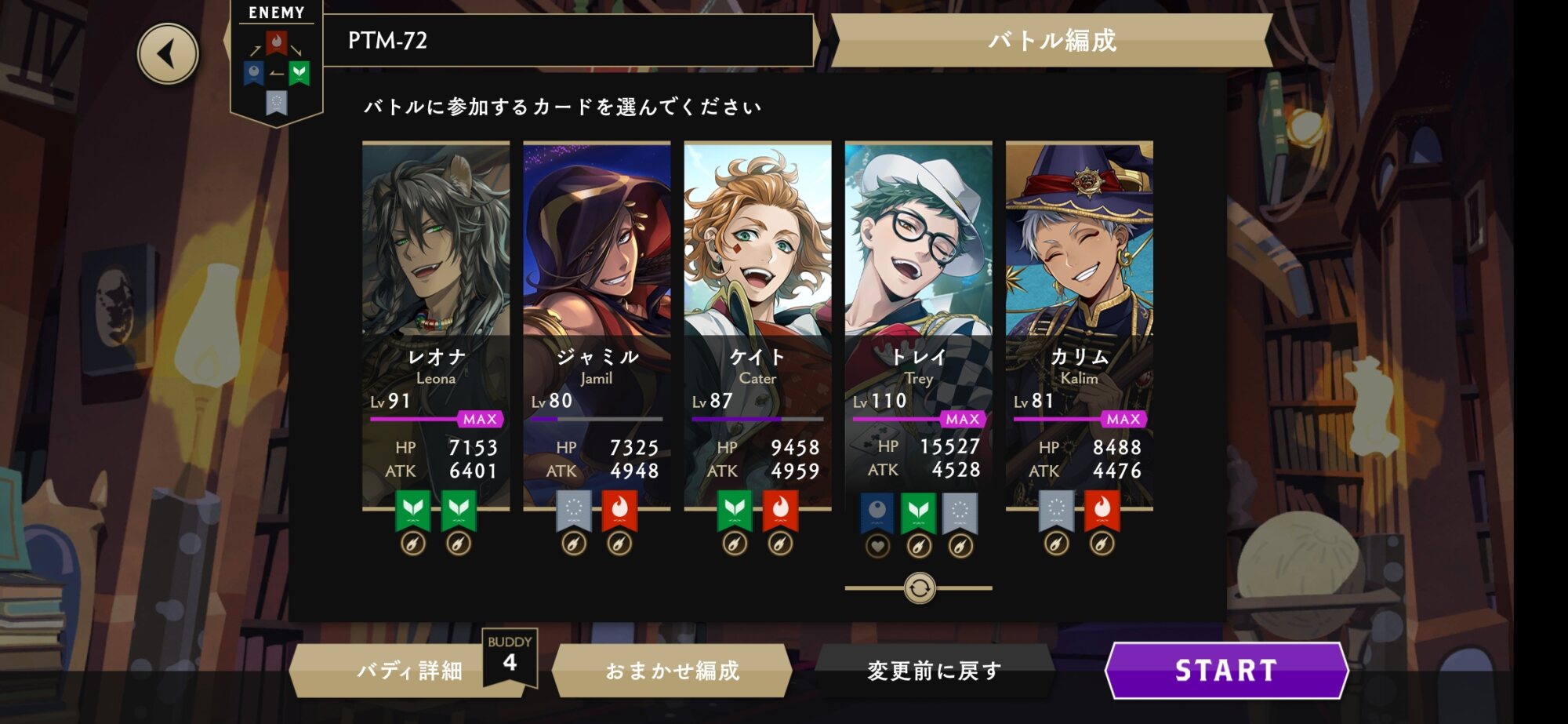Image resolution: width=1568 pixels, height=724 pixels.
Task: Select Jamil's red fire spell icon
Action: [619, 511]
